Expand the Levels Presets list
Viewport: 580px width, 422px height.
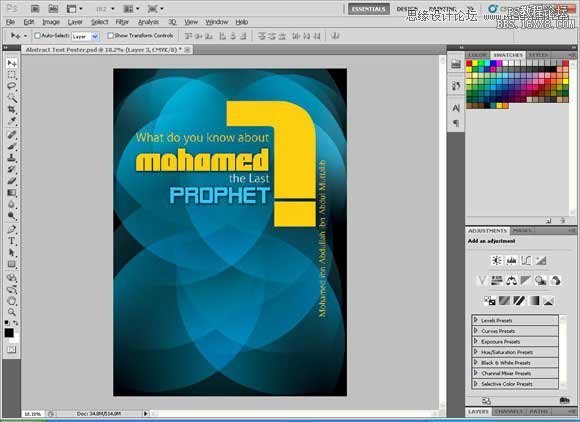point(515,320)
